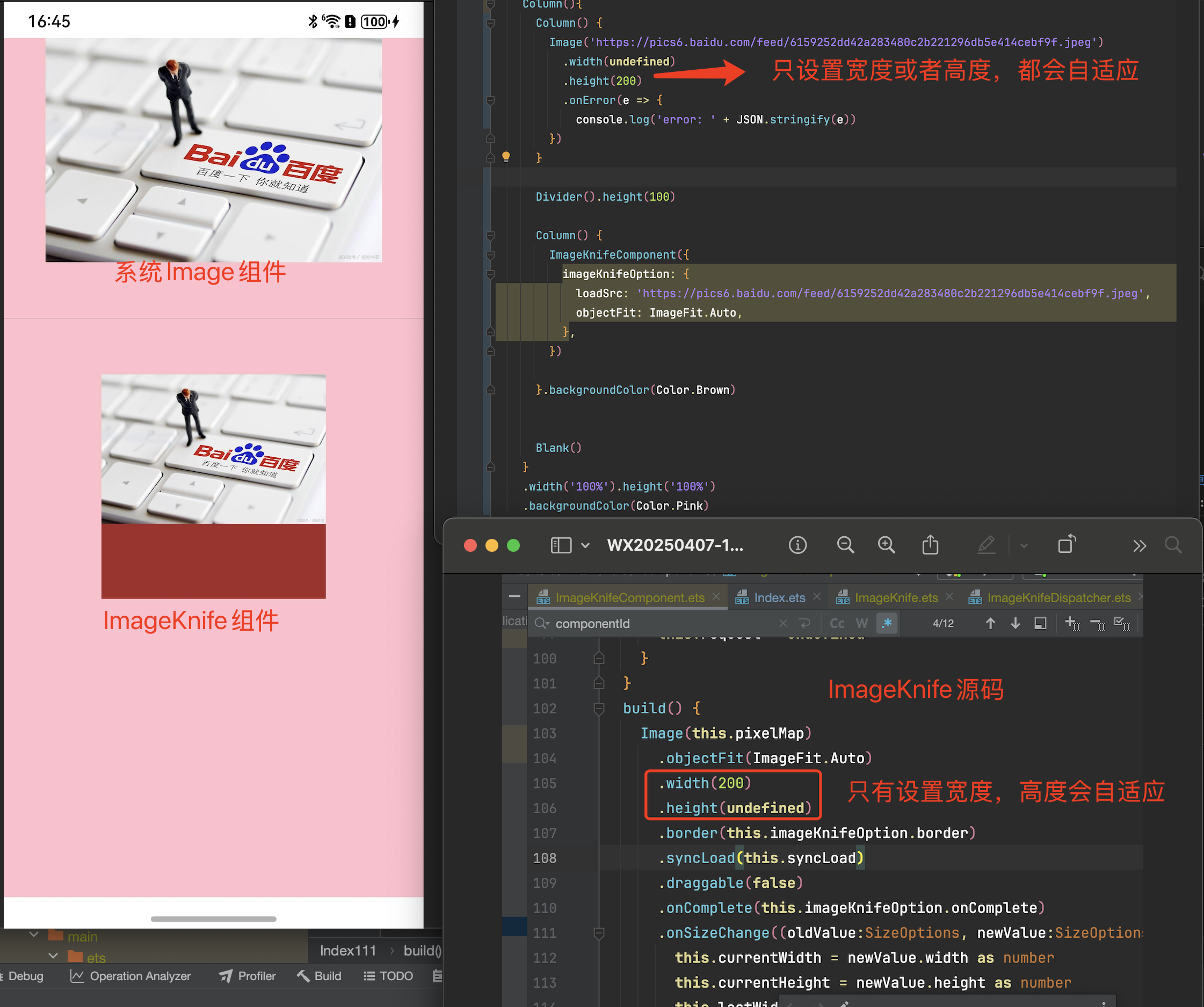This screenshot has width=1204, height=1007.
Task: Open the Build tool window
Action: click(x=319, y=976)
